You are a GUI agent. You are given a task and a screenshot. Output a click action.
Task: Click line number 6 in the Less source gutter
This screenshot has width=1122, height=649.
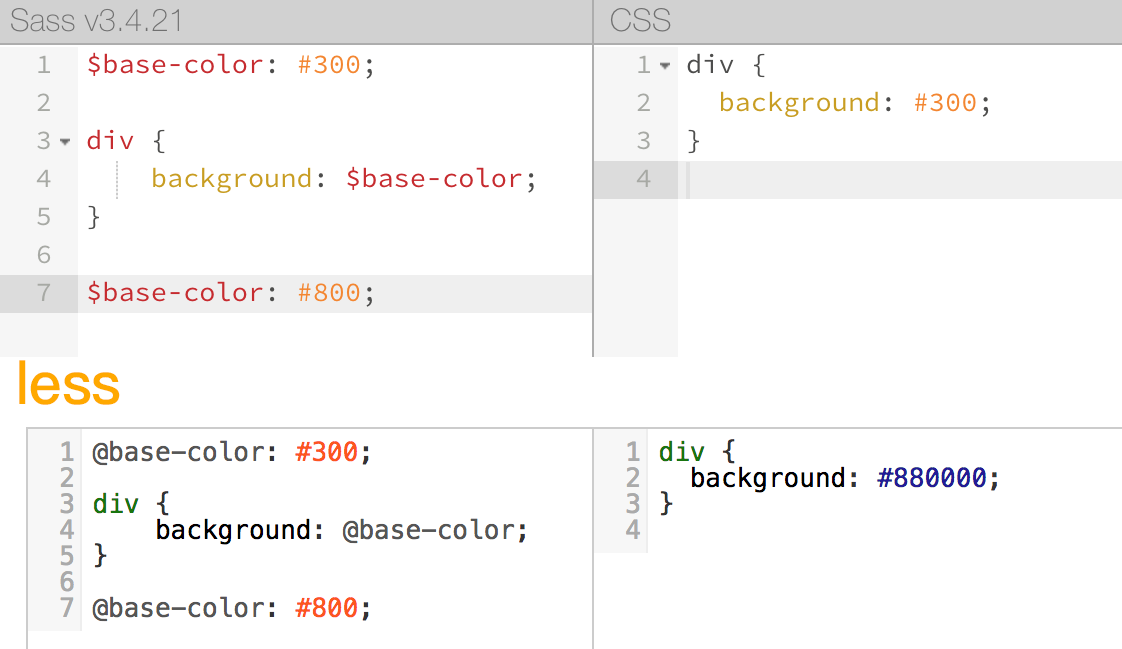(67, 582)
